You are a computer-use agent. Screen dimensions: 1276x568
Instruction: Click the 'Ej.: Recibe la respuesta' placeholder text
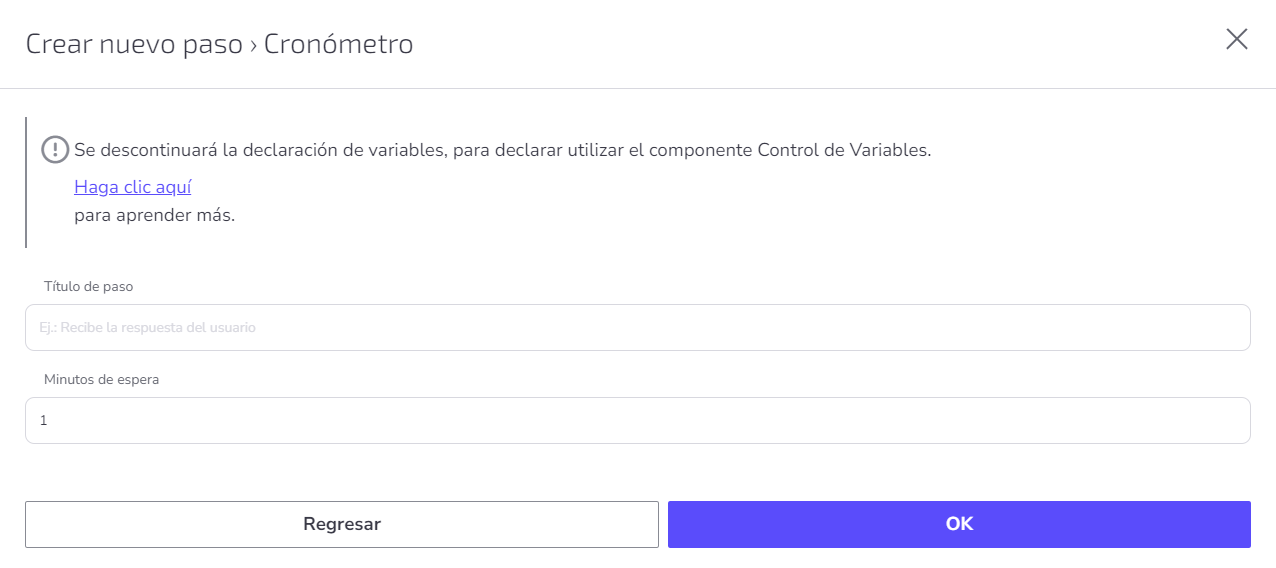pyautogui.click(x=148, y=327)
